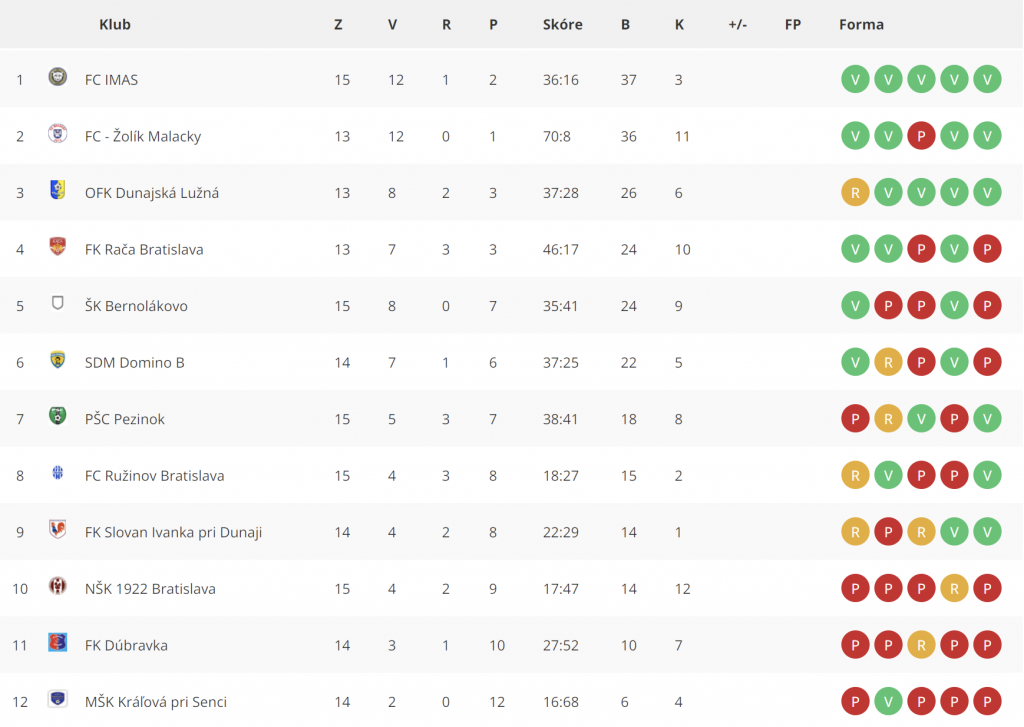The width and height of the screenshot is (1024, 727).
Task: Click the FC IMAS club crest
Action: click(57, 77)
